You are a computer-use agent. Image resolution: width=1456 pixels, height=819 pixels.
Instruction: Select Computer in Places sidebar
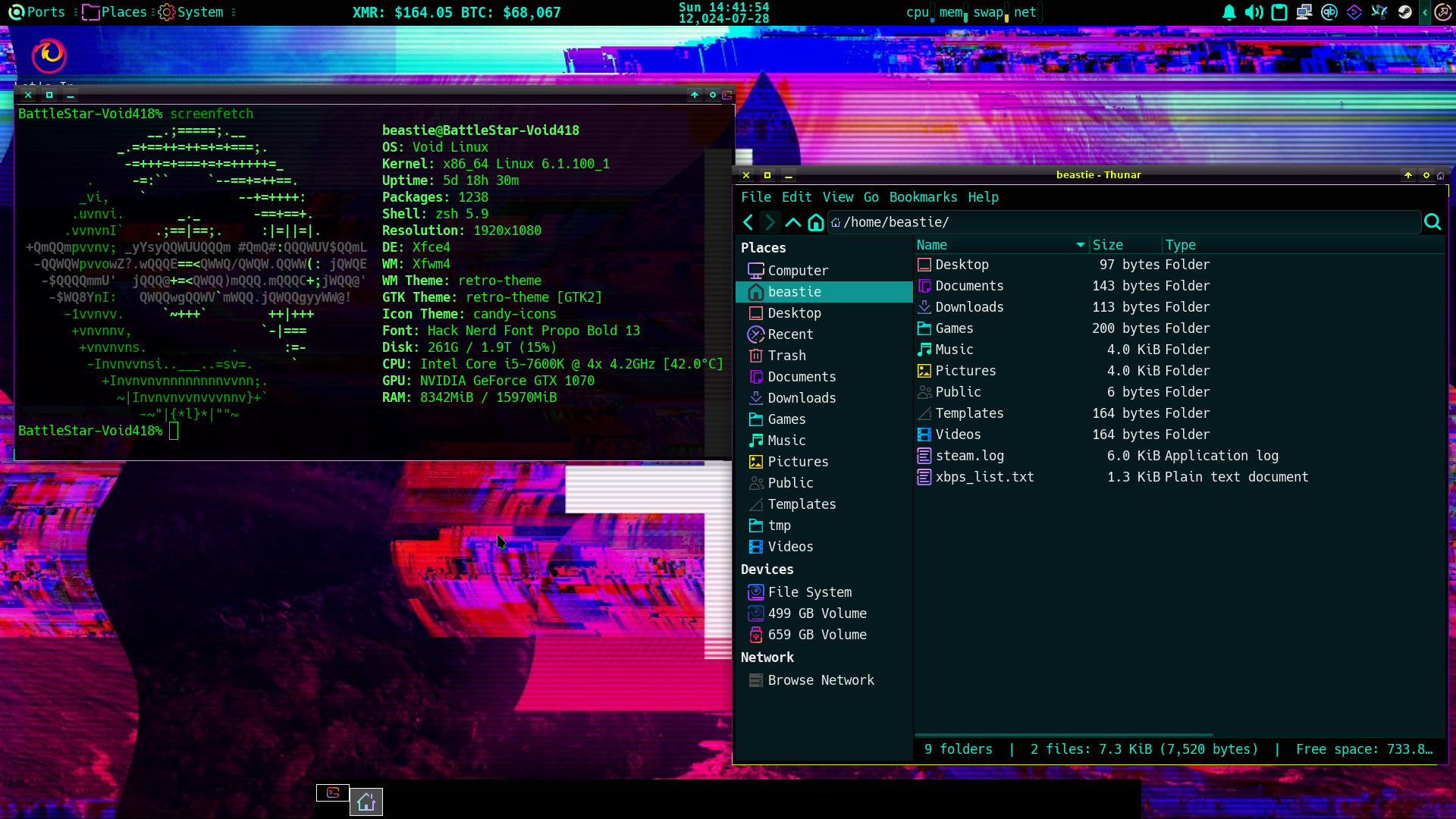point(824,271)
